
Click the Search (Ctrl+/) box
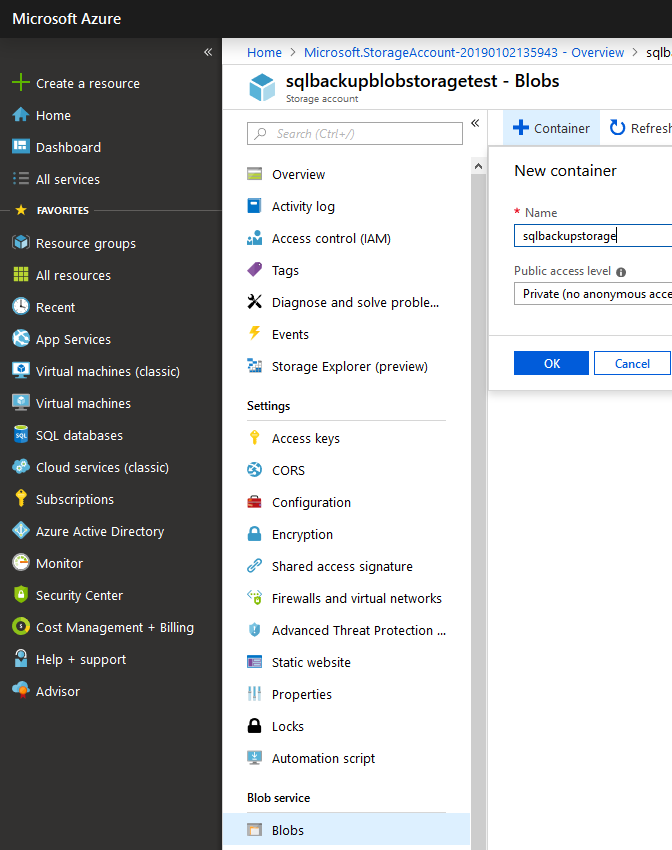click(x=355, y=133)
